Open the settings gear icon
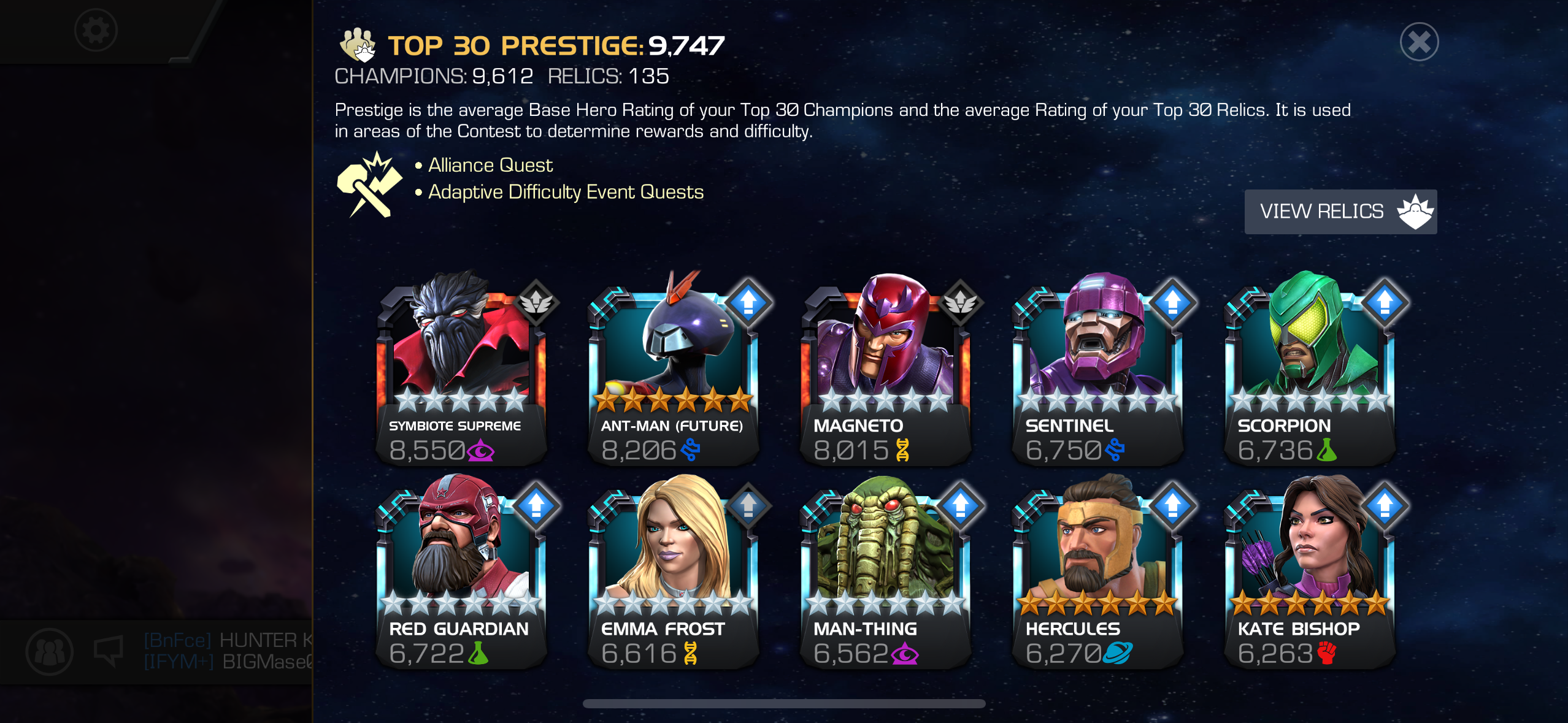 tap(96, 30)
